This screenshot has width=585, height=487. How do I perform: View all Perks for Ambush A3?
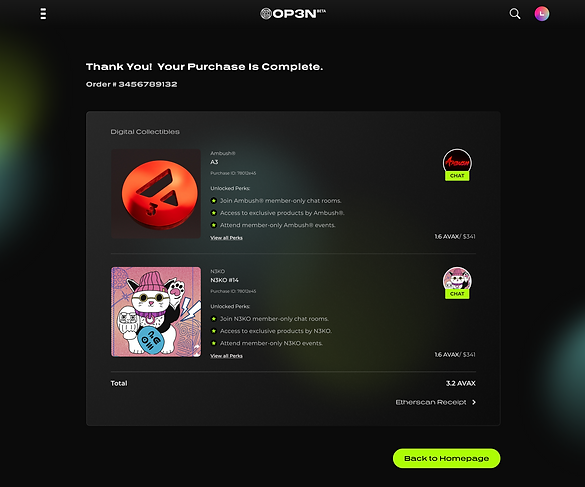click(226, 238)
